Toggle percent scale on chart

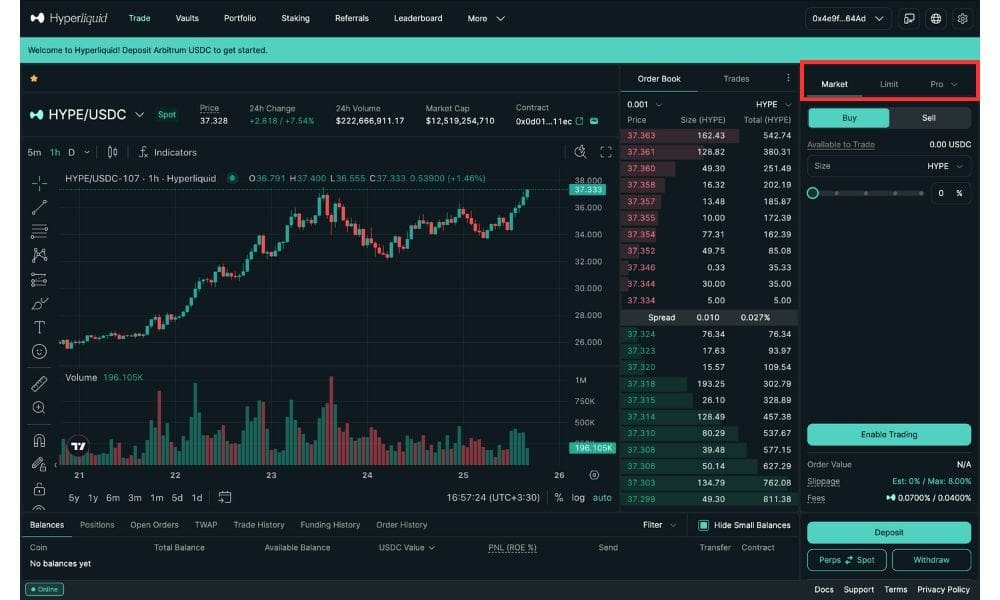pyautogui.click(x=559, y=497)
